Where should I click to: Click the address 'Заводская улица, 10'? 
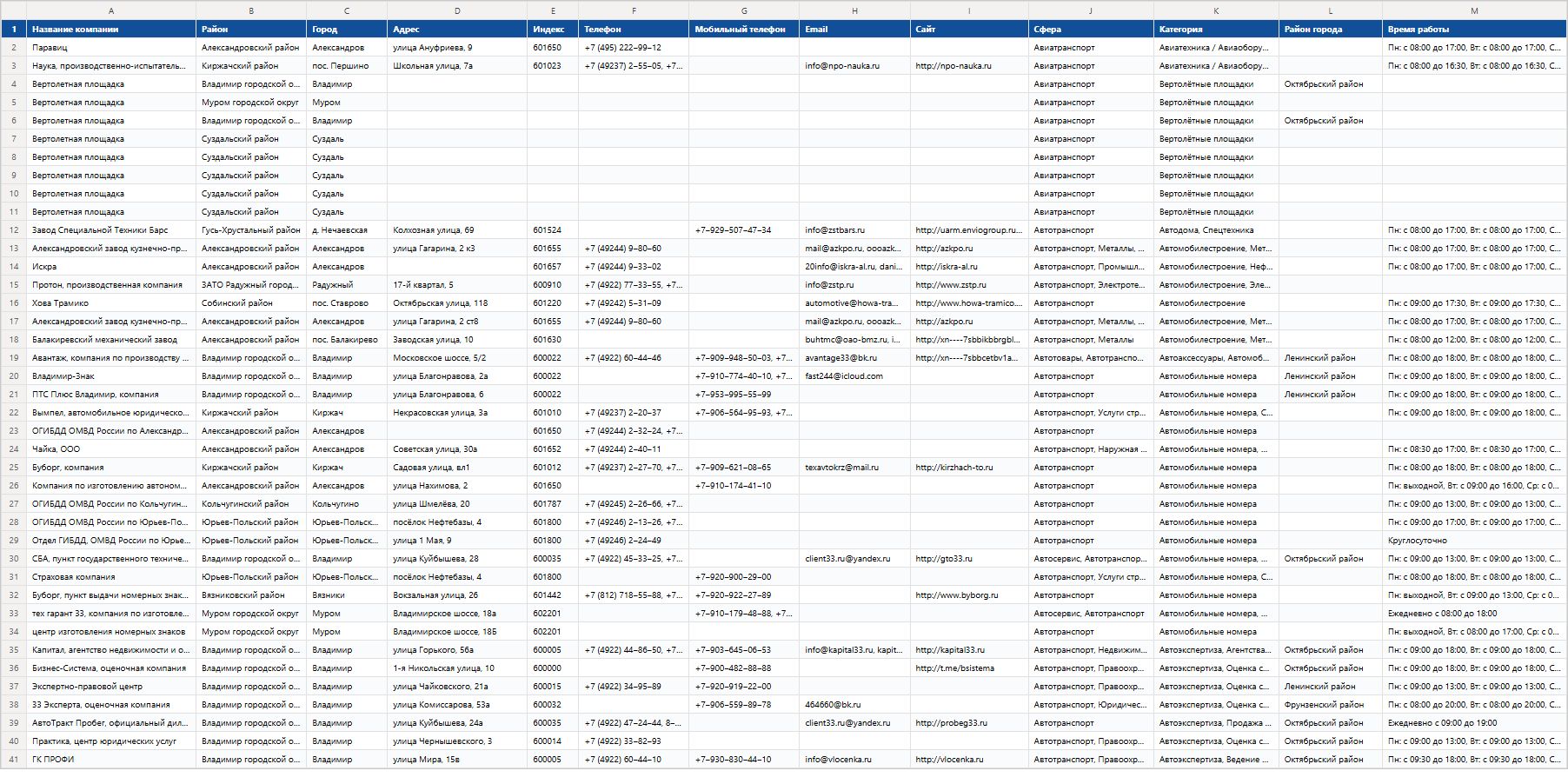pyautogui.click(x=457, y=340)
